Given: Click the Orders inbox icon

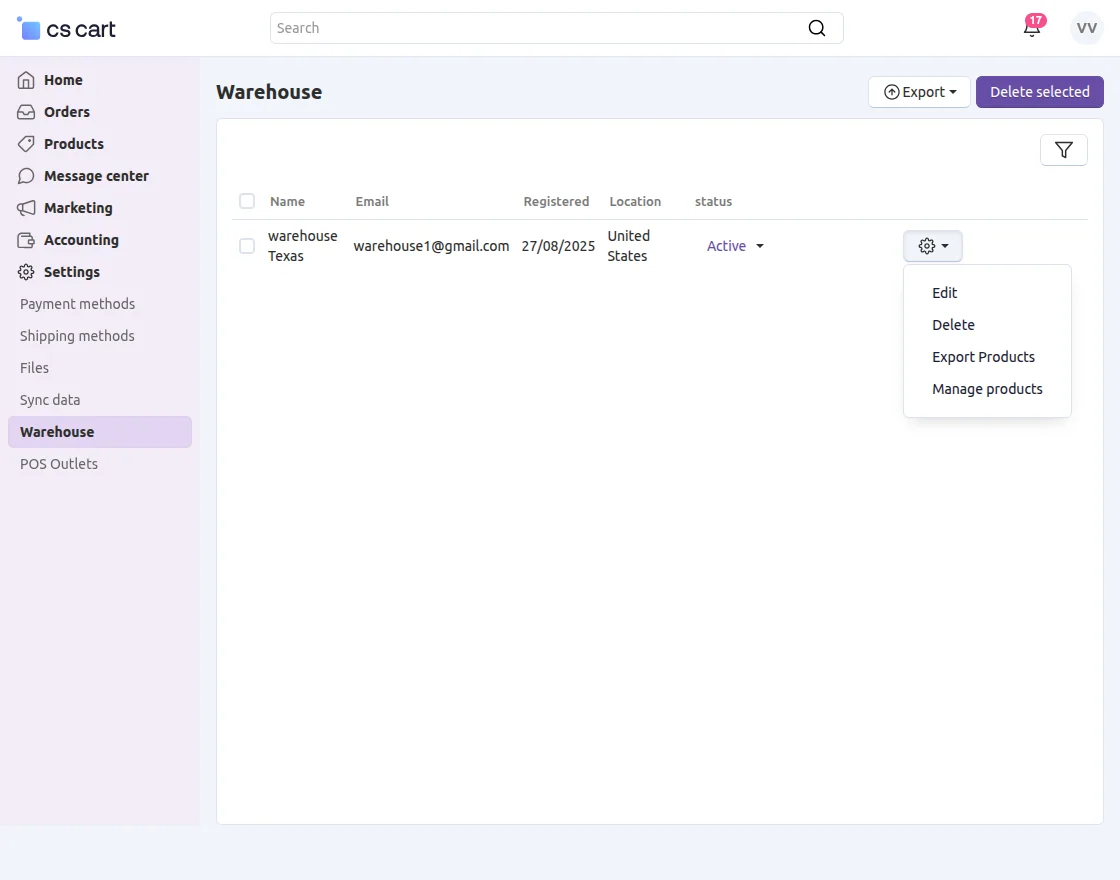Looking at the screenshot, I should [x=26, y=112].
